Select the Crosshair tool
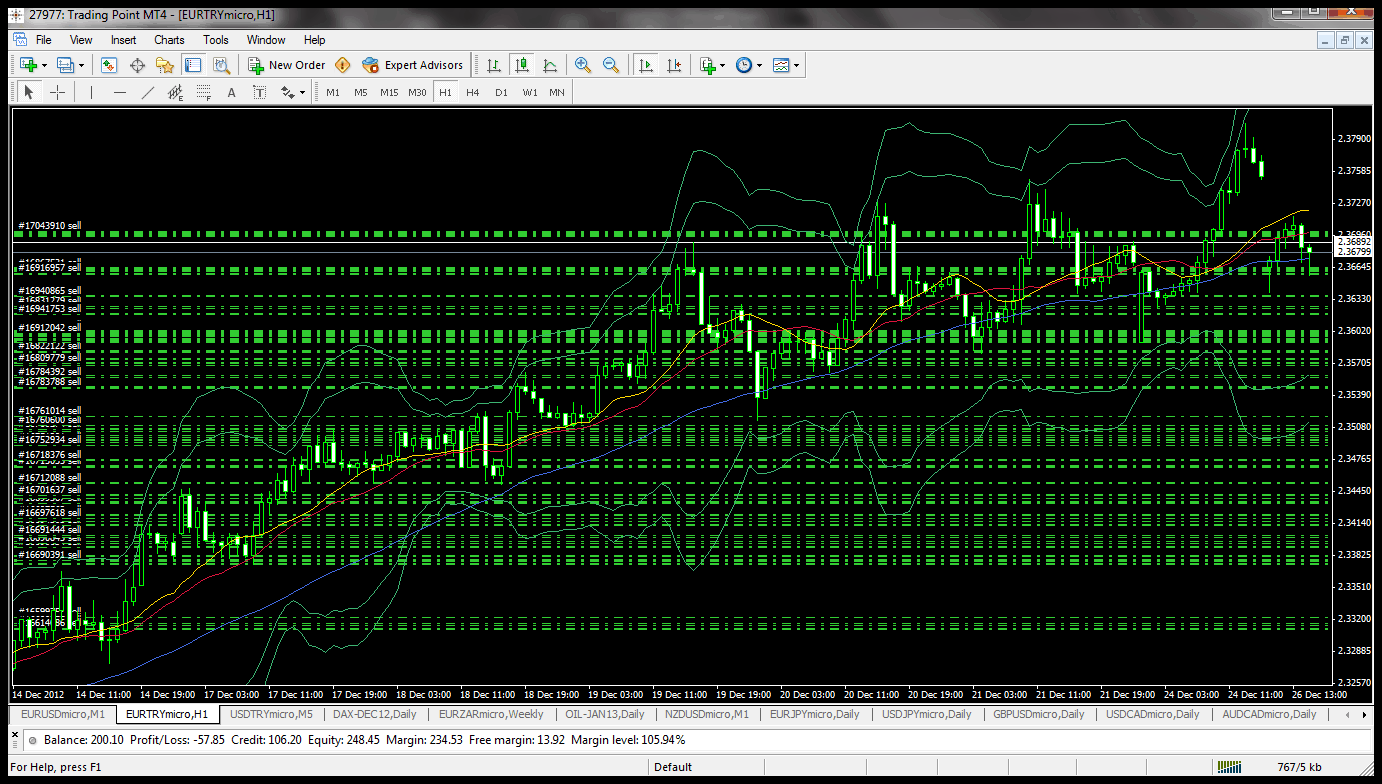 58,92
